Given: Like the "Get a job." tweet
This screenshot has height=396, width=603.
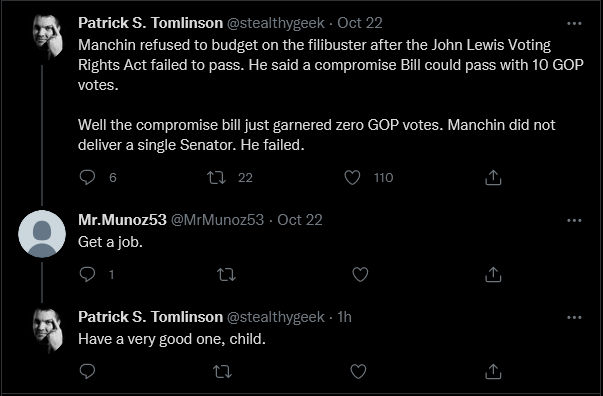Looking at the screenshot, I should click(360, 275).
